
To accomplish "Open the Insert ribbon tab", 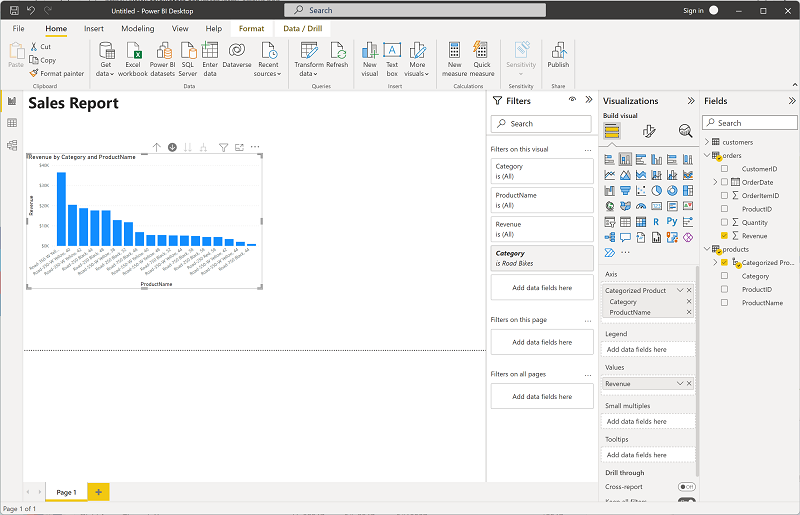I will [x=94, y=29].
